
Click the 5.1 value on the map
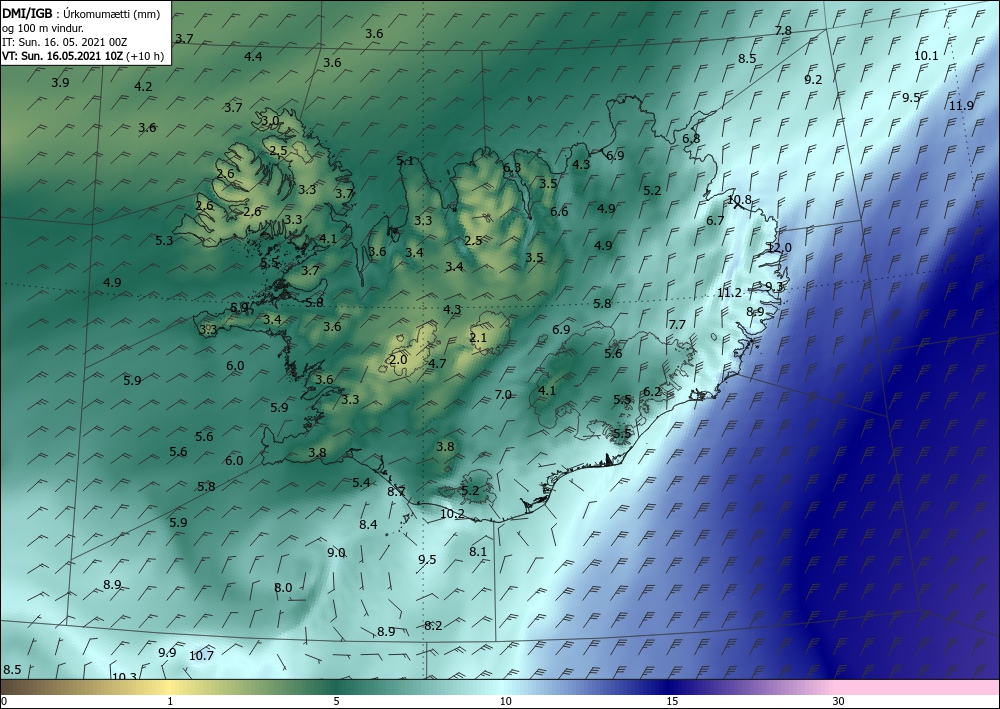(405, 161)
